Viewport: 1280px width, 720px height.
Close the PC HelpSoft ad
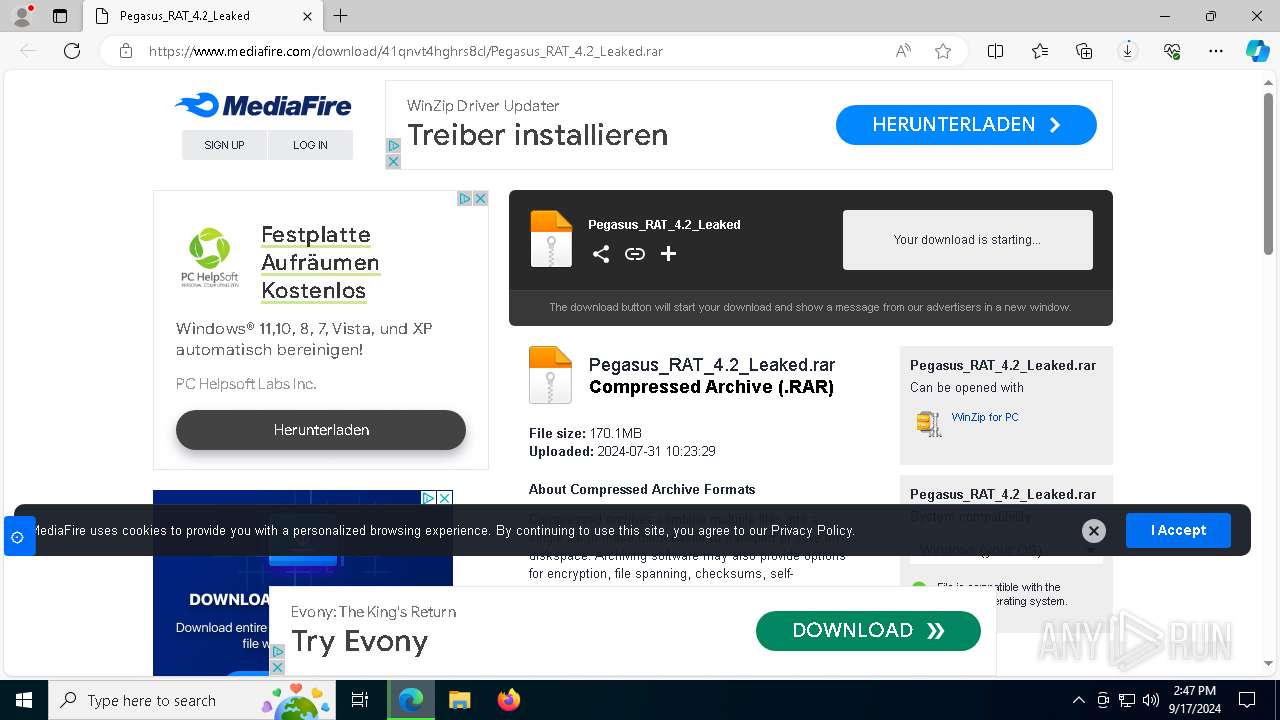pyautogui.click(x=480, y=199)
